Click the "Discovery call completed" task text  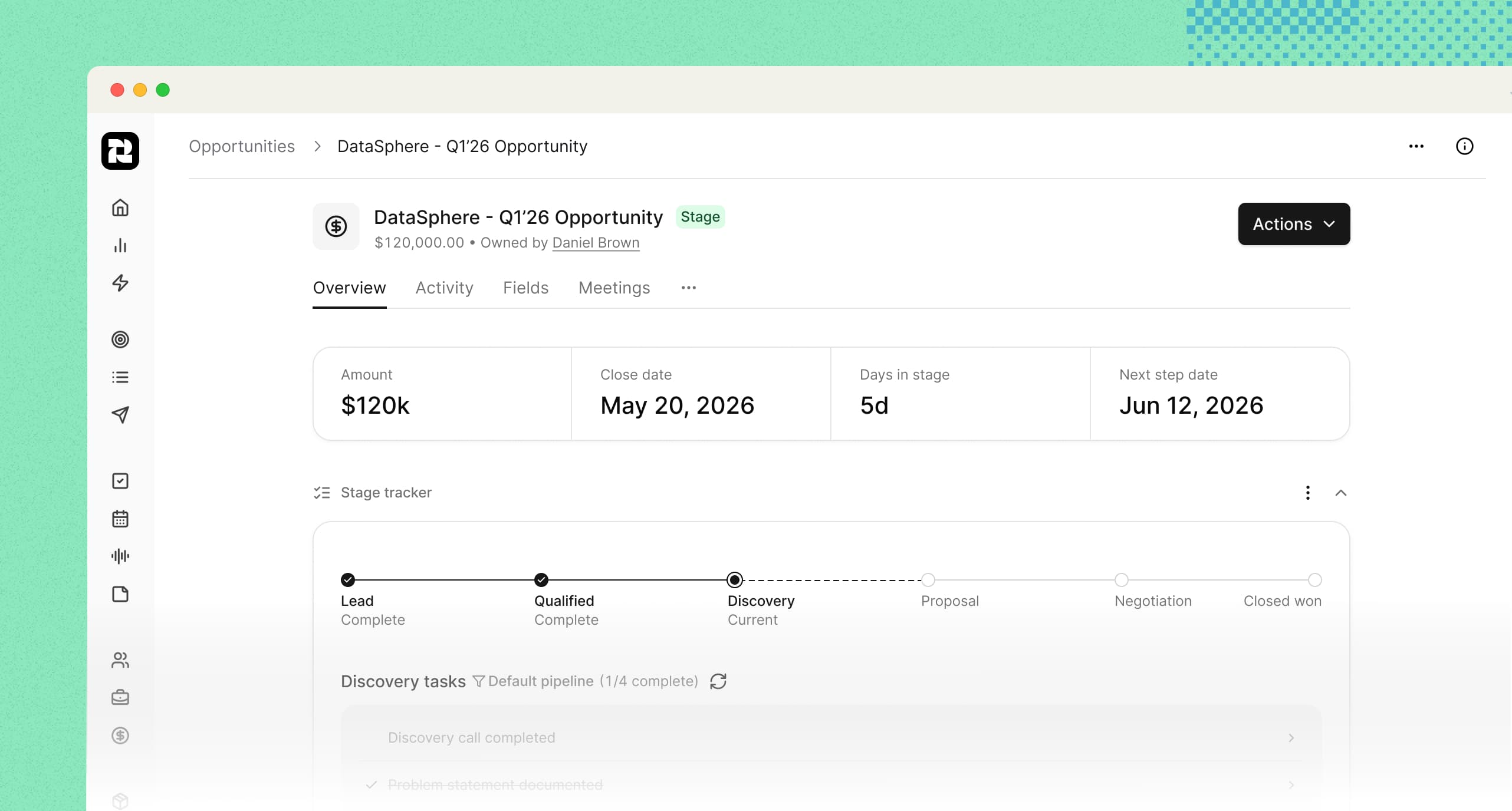472,738
